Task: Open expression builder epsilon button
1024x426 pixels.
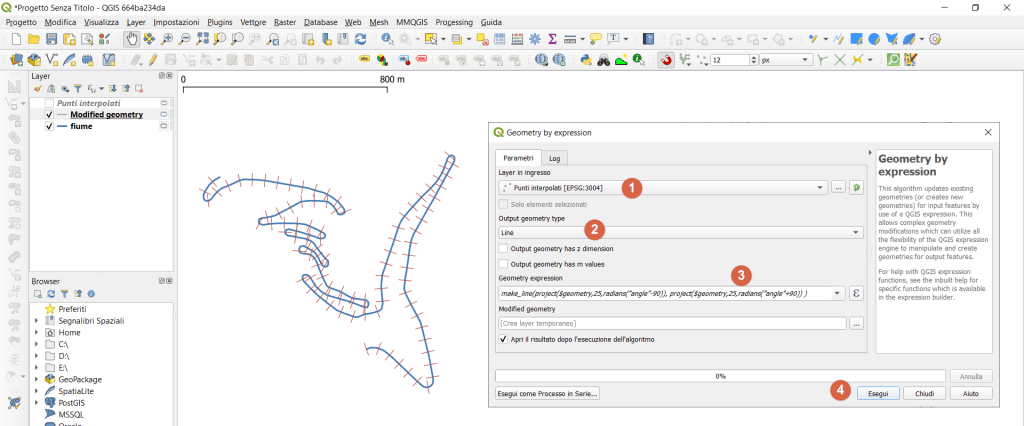Action: pos(855,293)
